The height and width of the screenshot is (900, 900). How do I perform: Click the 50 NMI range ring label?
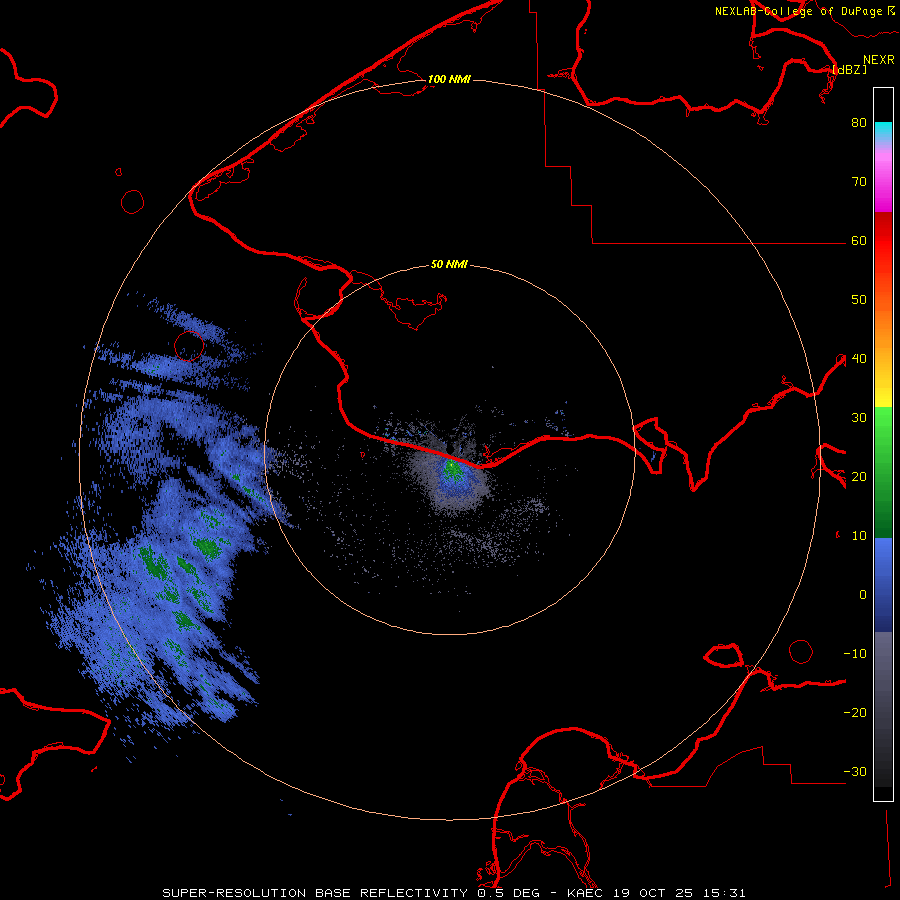coord(449,265)
